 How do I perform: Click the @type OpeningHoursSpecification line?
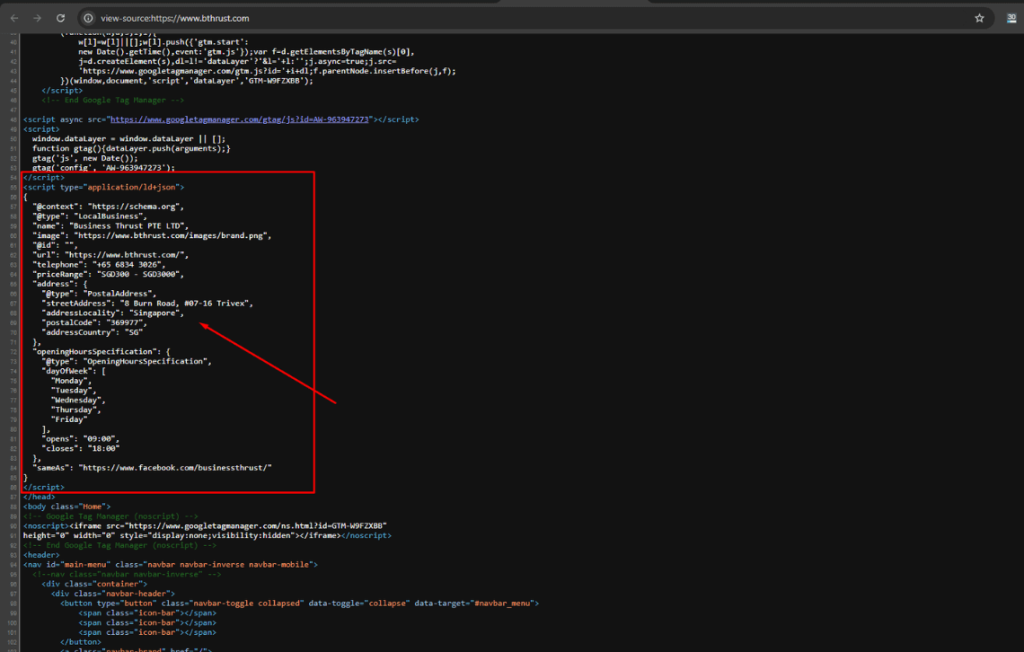click(127, 361)
